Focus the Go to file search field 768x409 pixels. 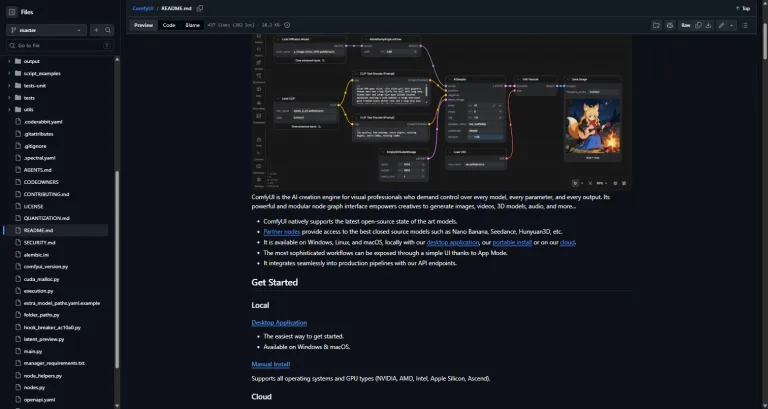[x=60, y=46]
